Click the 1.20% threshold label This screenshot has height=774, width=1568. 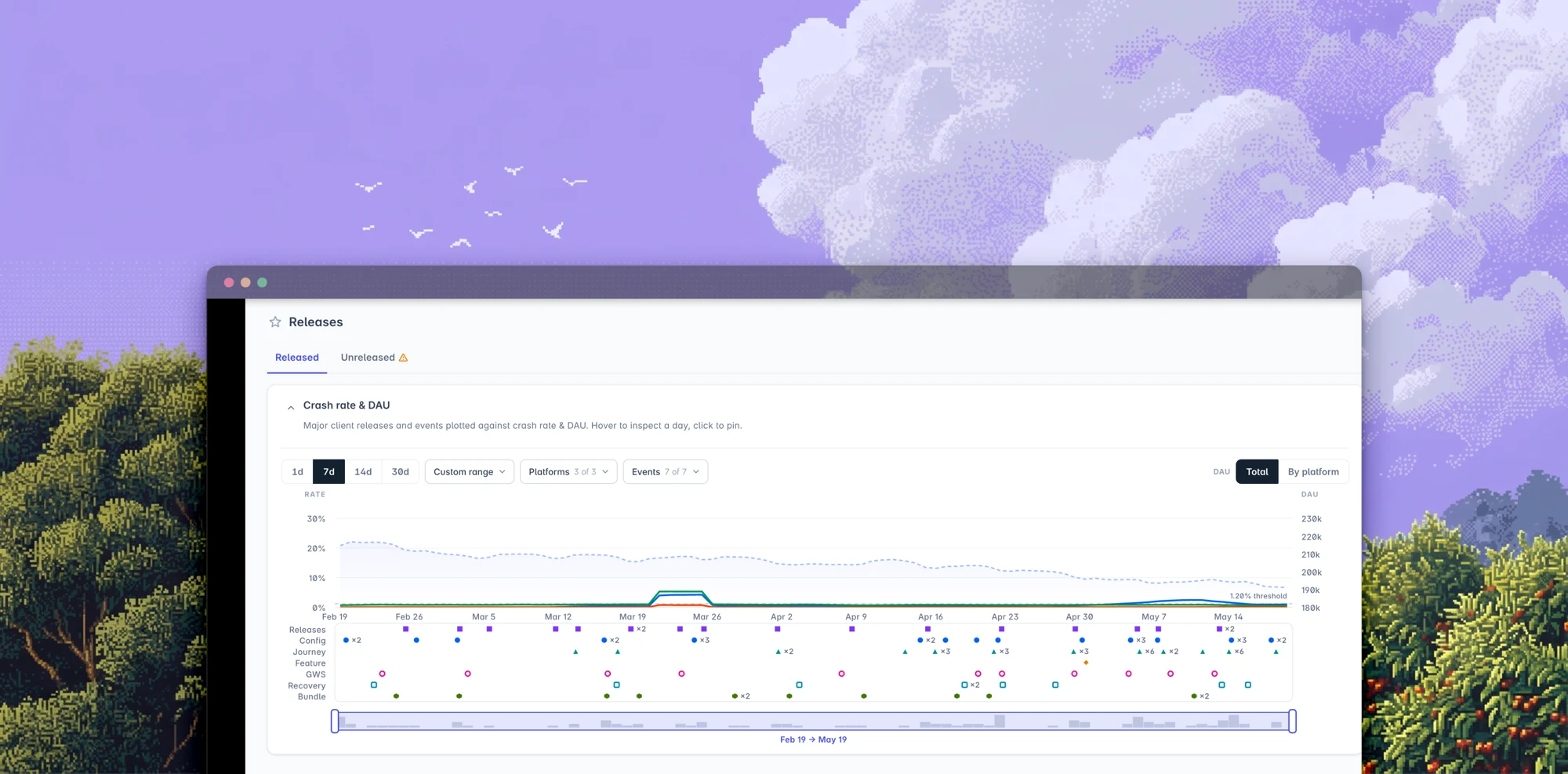[1258, 596]
